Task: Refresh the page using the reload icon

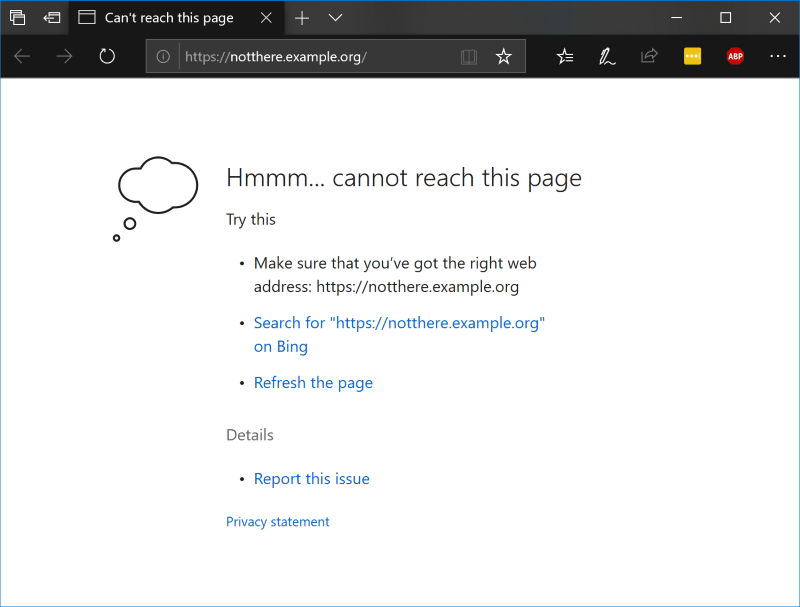Action: [x=107, y=56]
